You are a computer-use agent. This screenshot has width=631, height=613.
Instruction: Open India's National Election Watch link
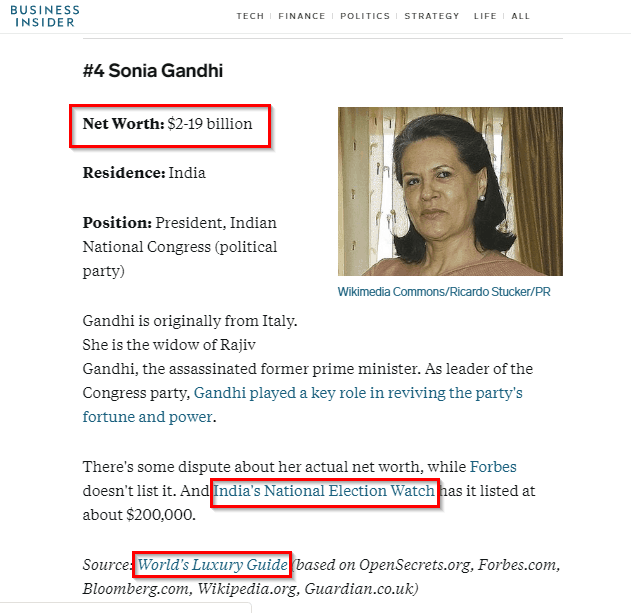[x=325, y=491]
